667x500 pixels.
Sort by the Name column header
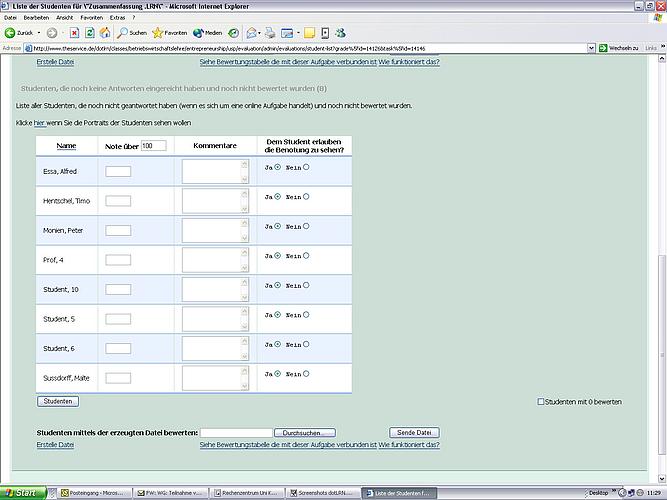(66, 146)
